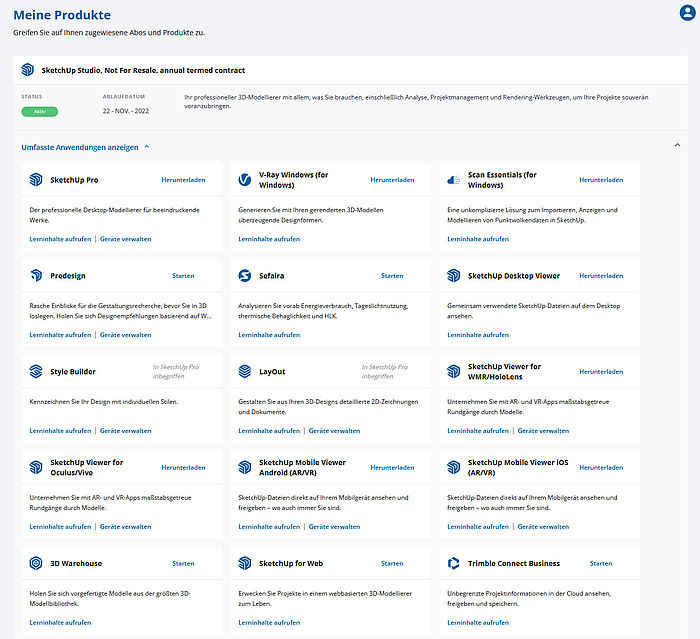Open 'Geräte verwalten' for Oculus/Vive viewer
The image size is (700, 639).
click(125, 526)
